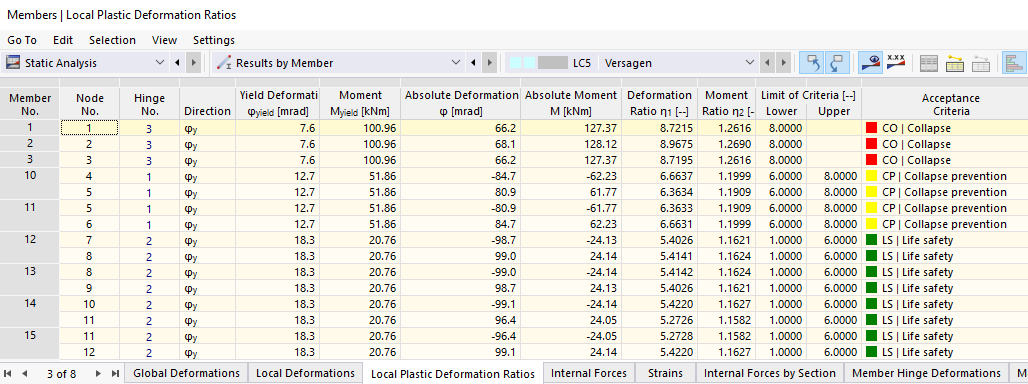Click the yellow member table icon

click(x=955, y=64)
